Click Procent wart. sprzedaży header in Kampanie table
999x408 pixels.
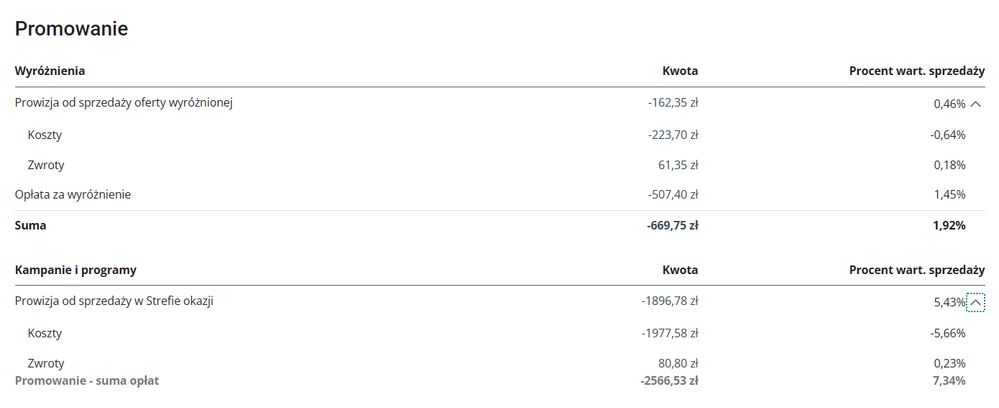tap(917, 270)
